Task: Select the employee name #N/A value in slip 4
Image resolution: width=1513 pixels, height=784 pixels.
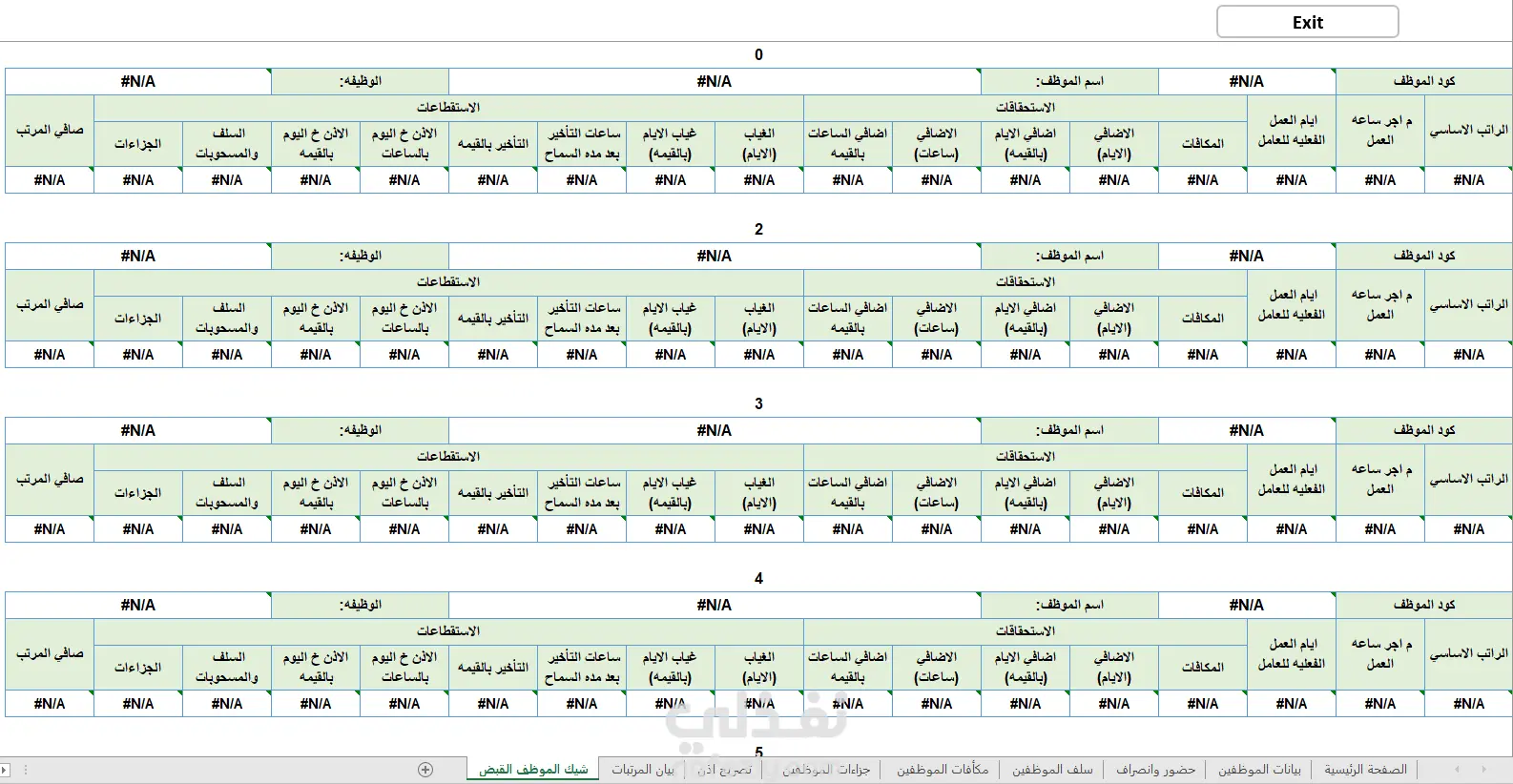Action: [715, 605]
